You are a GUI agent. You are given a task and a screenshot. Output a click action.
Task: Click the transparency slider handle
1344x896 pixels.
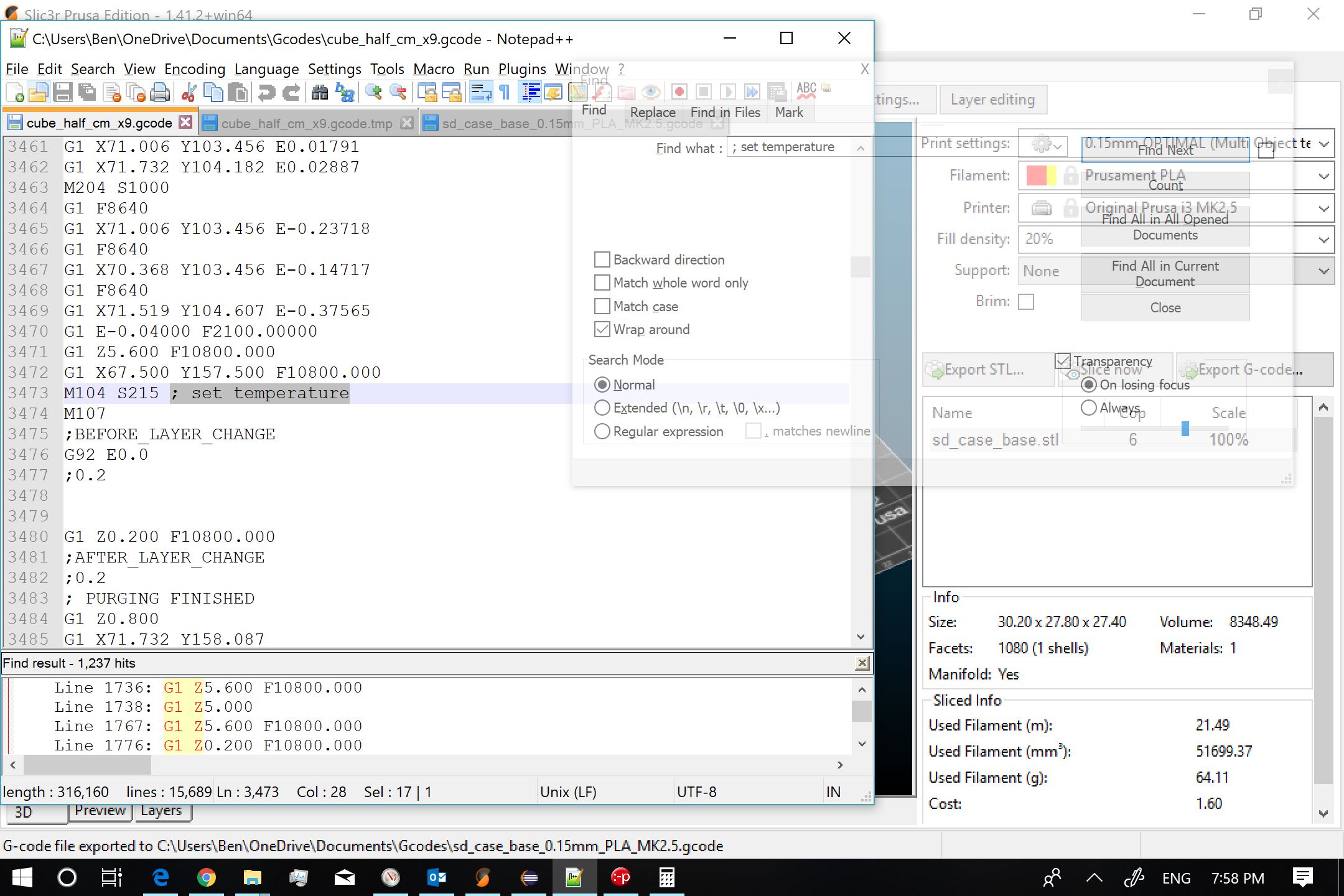[1185, 428]
